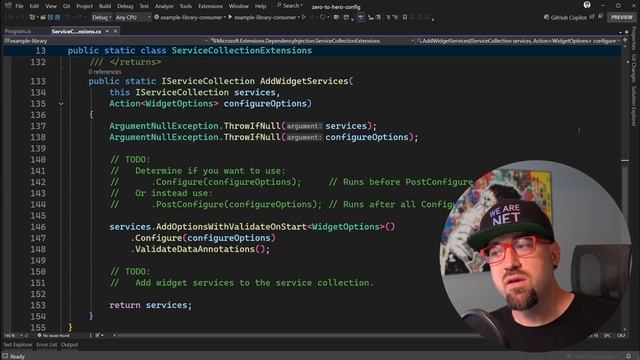
Task: Close the ServiceC...nsions.cs tab
Action: 116,31
